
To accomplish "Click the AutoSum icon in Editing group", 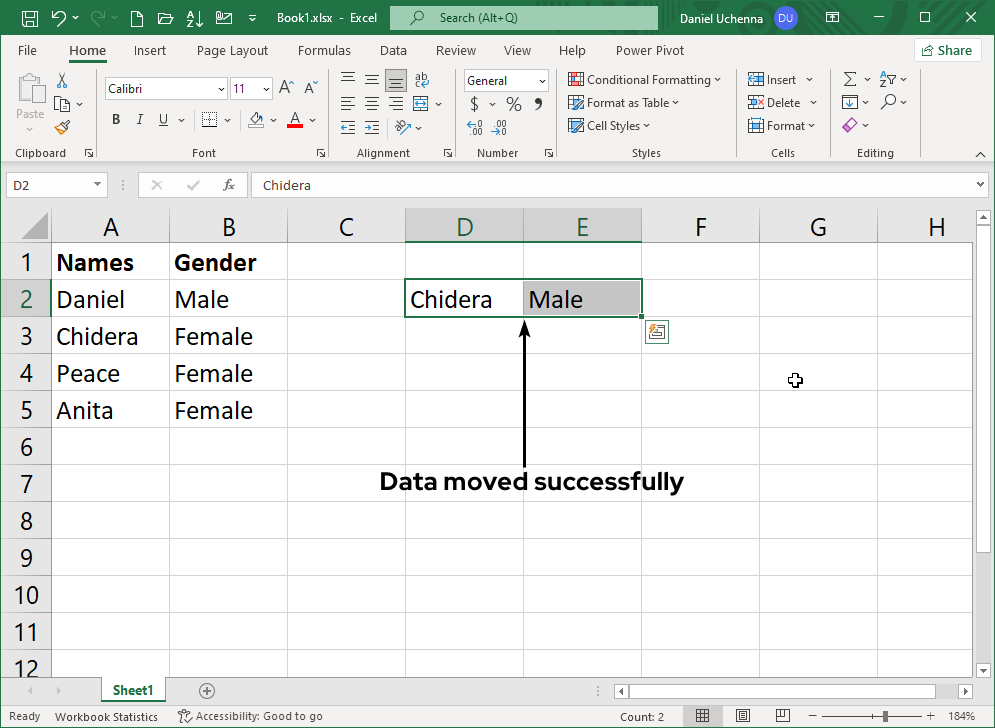I will tap(851, 78).
